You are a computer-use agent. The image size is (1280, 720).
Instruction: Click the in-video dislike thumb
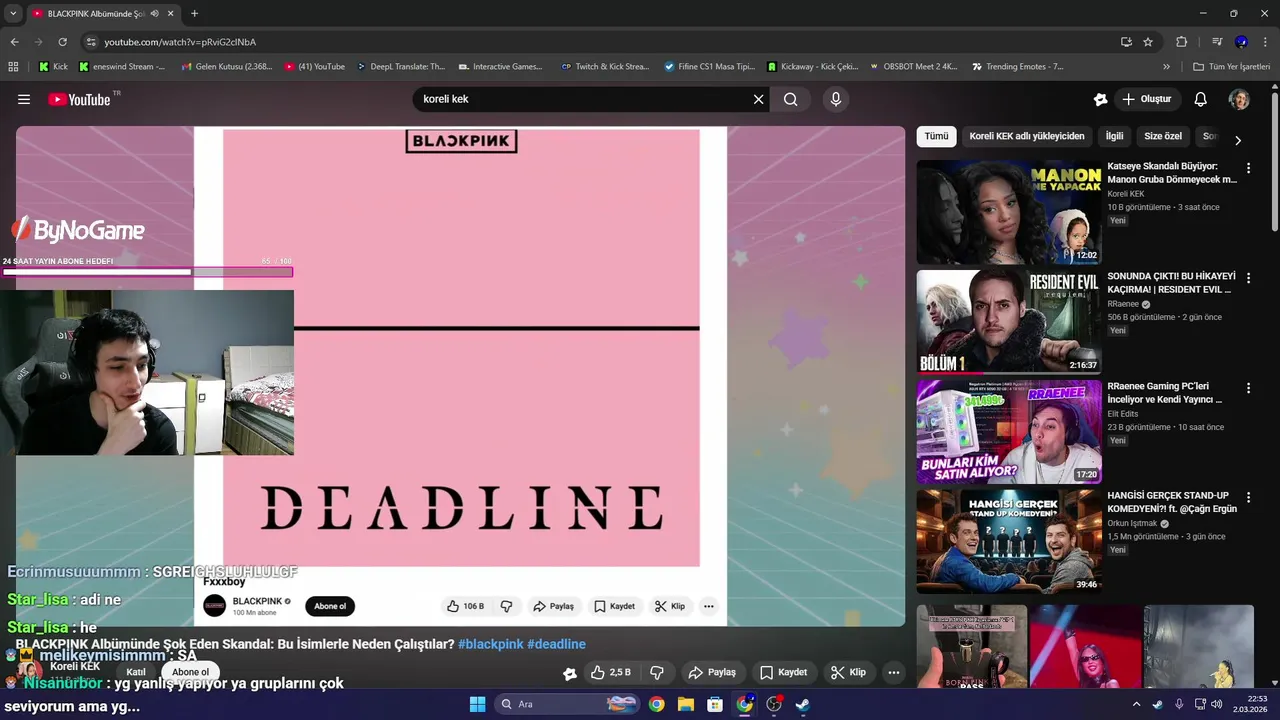click(x=506, y=606)
